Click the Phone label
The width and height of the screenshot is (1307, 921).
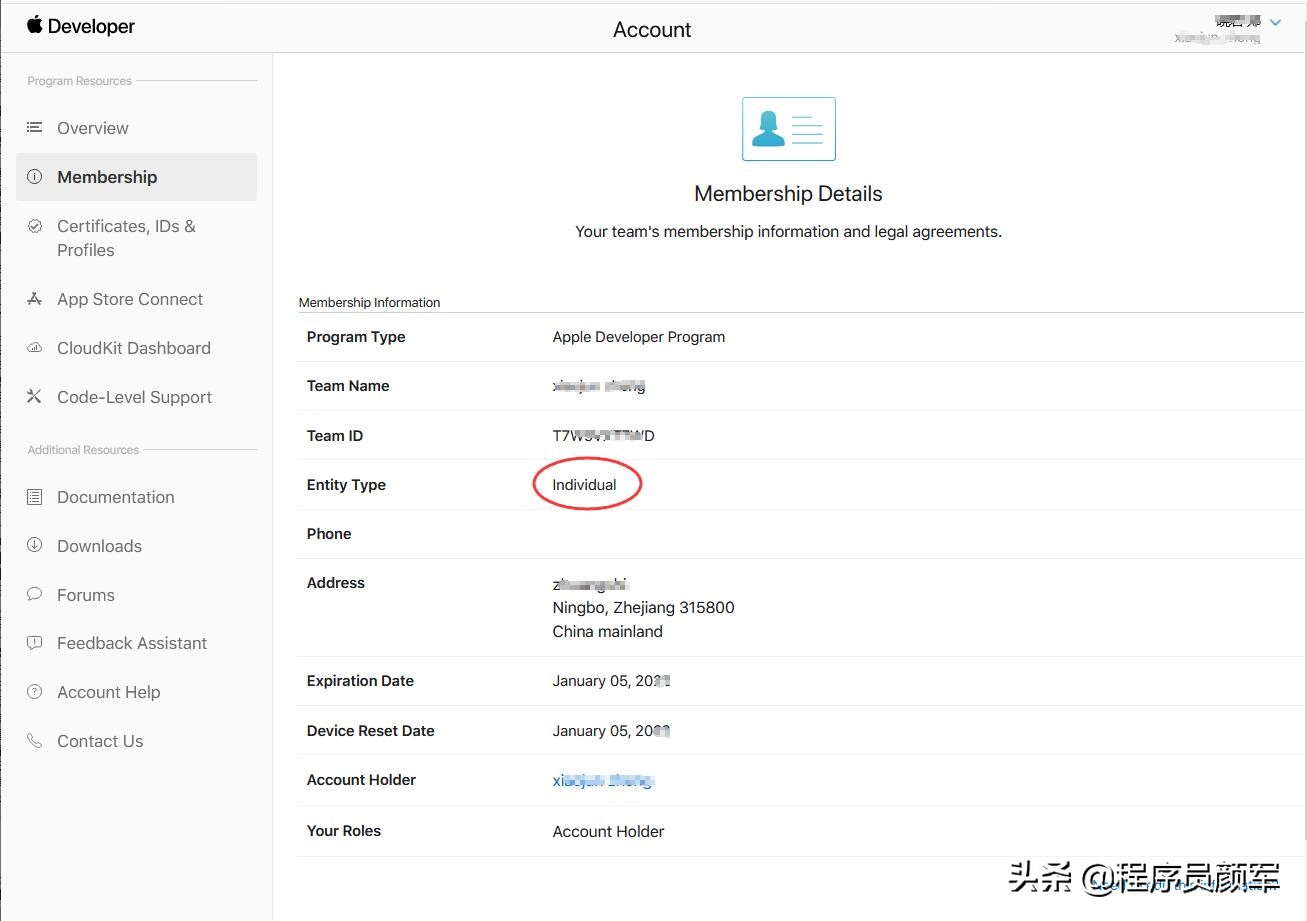tap(329, 534)
